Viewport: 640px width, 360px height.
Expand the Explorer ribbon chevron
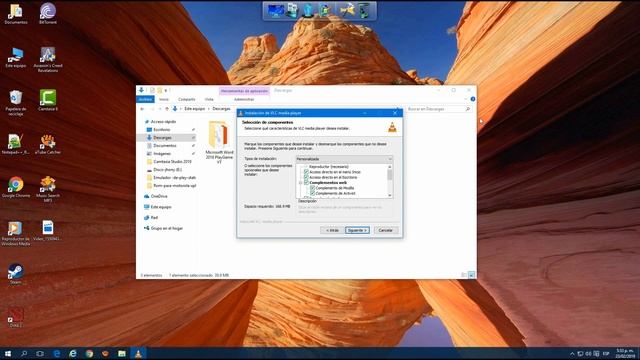(x=466, y=99)
